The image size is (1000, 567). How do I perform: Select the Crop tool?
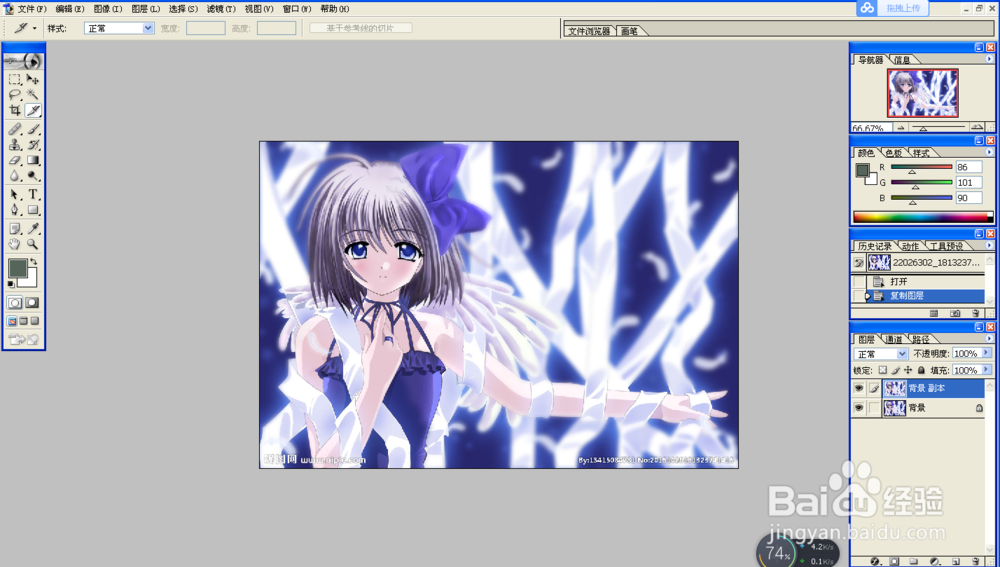point(15,110)
